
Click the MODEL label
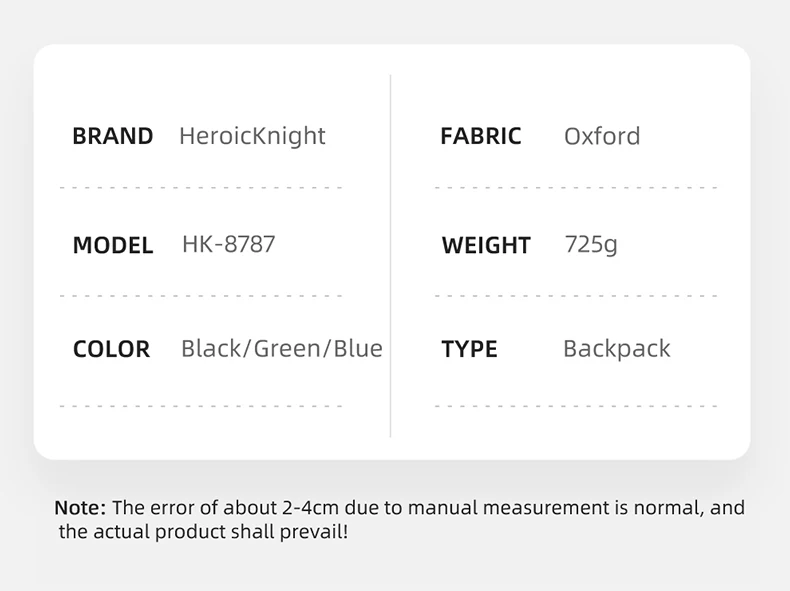click(x=113, y=245)
